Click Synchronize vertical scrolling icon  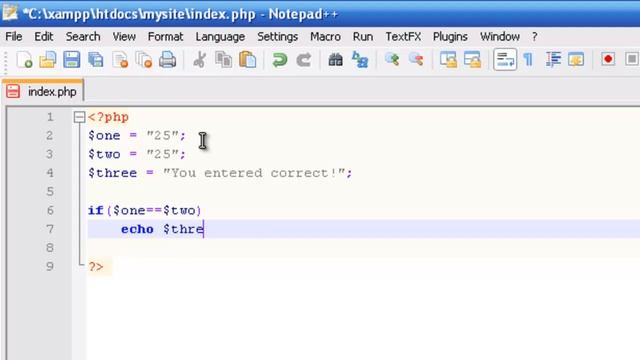pos(448,60)
